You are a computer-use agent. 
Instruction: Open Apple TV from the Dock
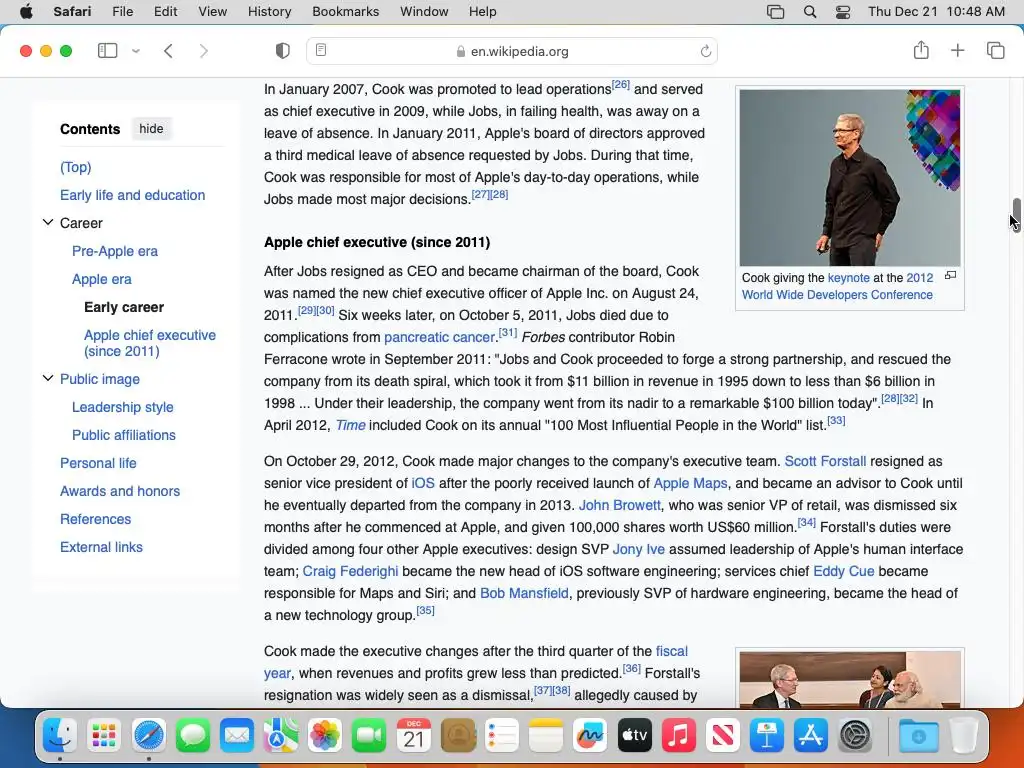635,736
